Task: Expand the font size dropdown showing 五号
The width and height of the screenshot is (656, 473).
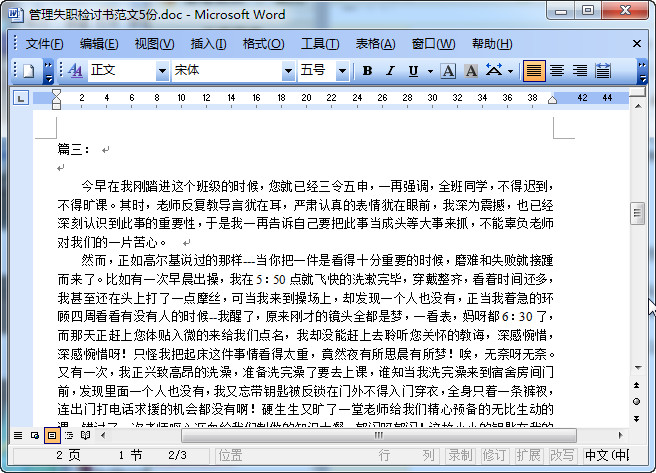Action: (x=342, y=71)
